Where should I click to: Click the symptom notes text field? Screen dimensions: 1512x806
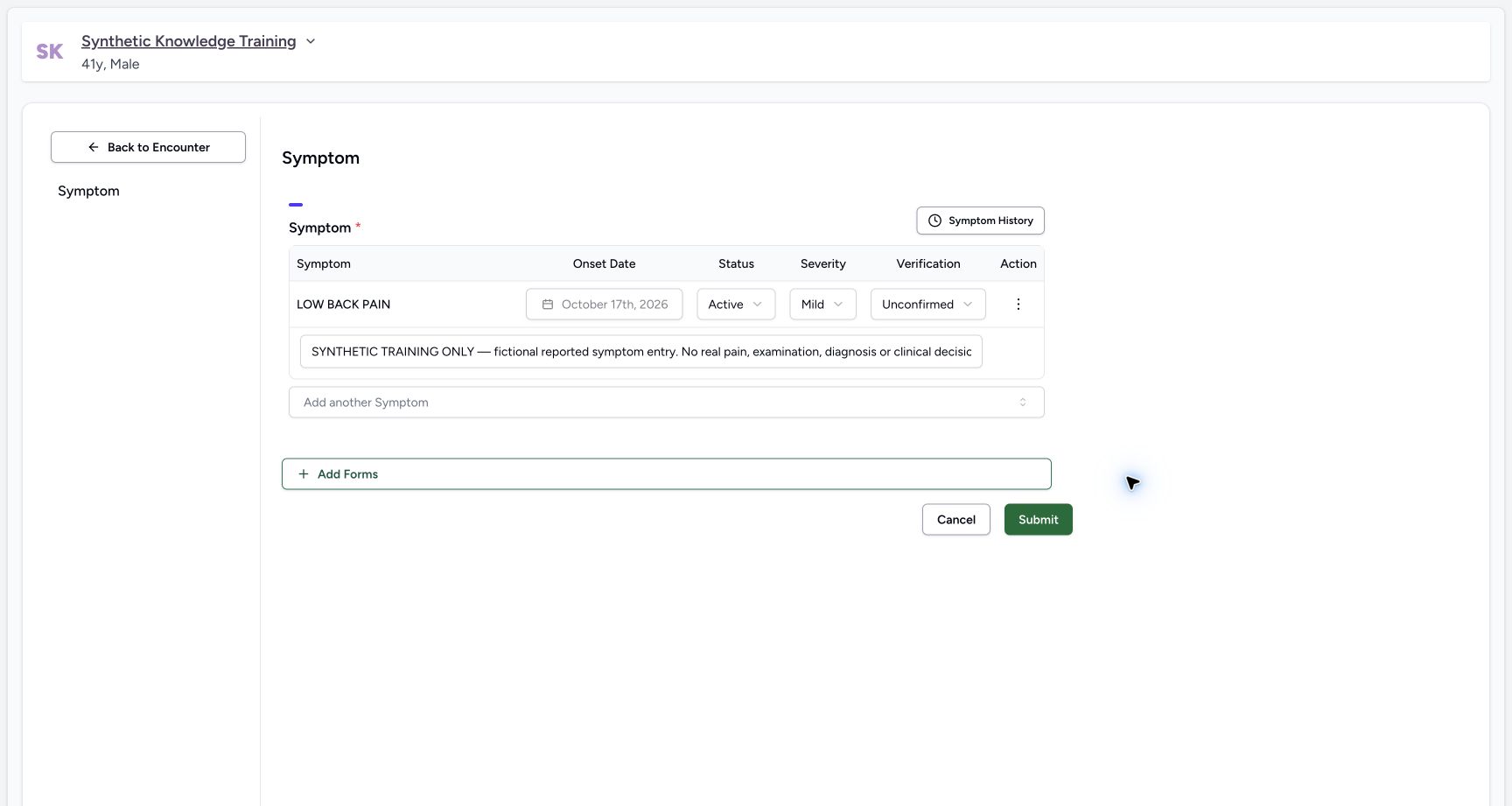[641, 352]
